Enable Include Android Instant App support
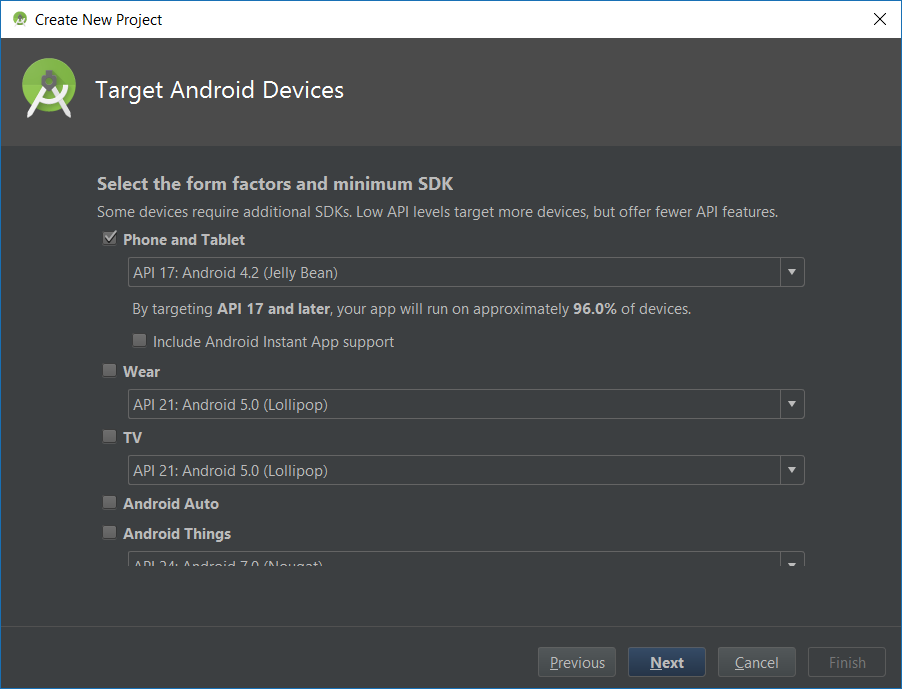Viewport: 902px width, 689px height. coord(139,340)
